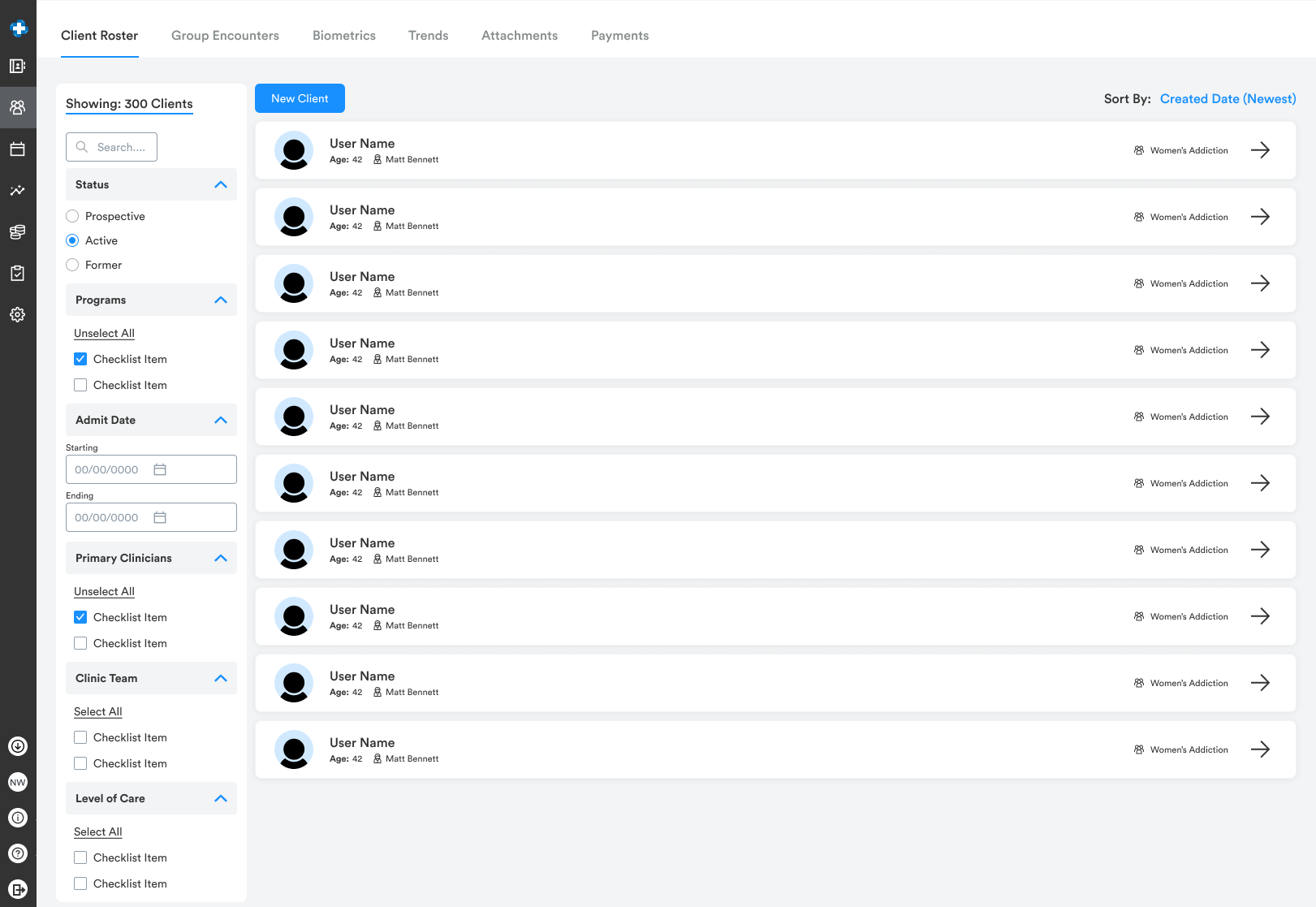The height and width of the screenshot is (907, 1316).
Task: Open first client using the arrow icon
Action: pyautogui.click(x=1260, y=150)
